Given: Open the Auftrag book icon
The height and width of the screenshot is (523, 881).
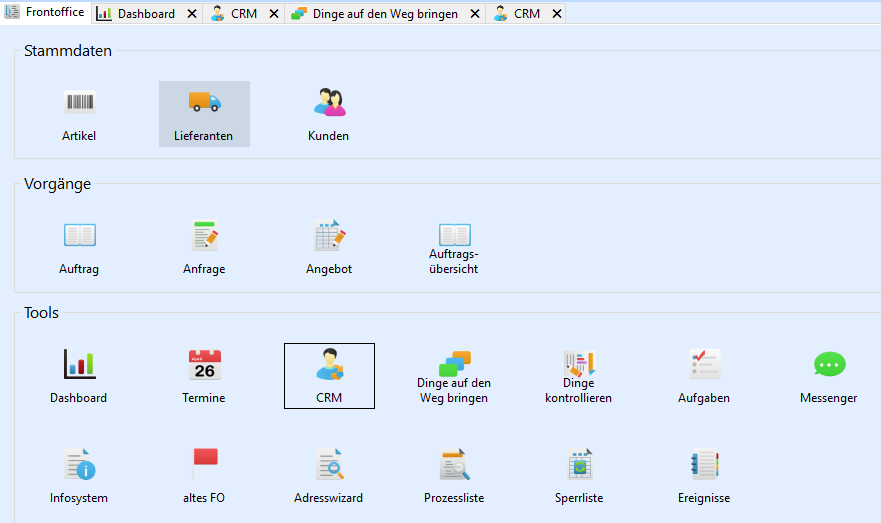Looking at the screenshot, I should point(79,236).
